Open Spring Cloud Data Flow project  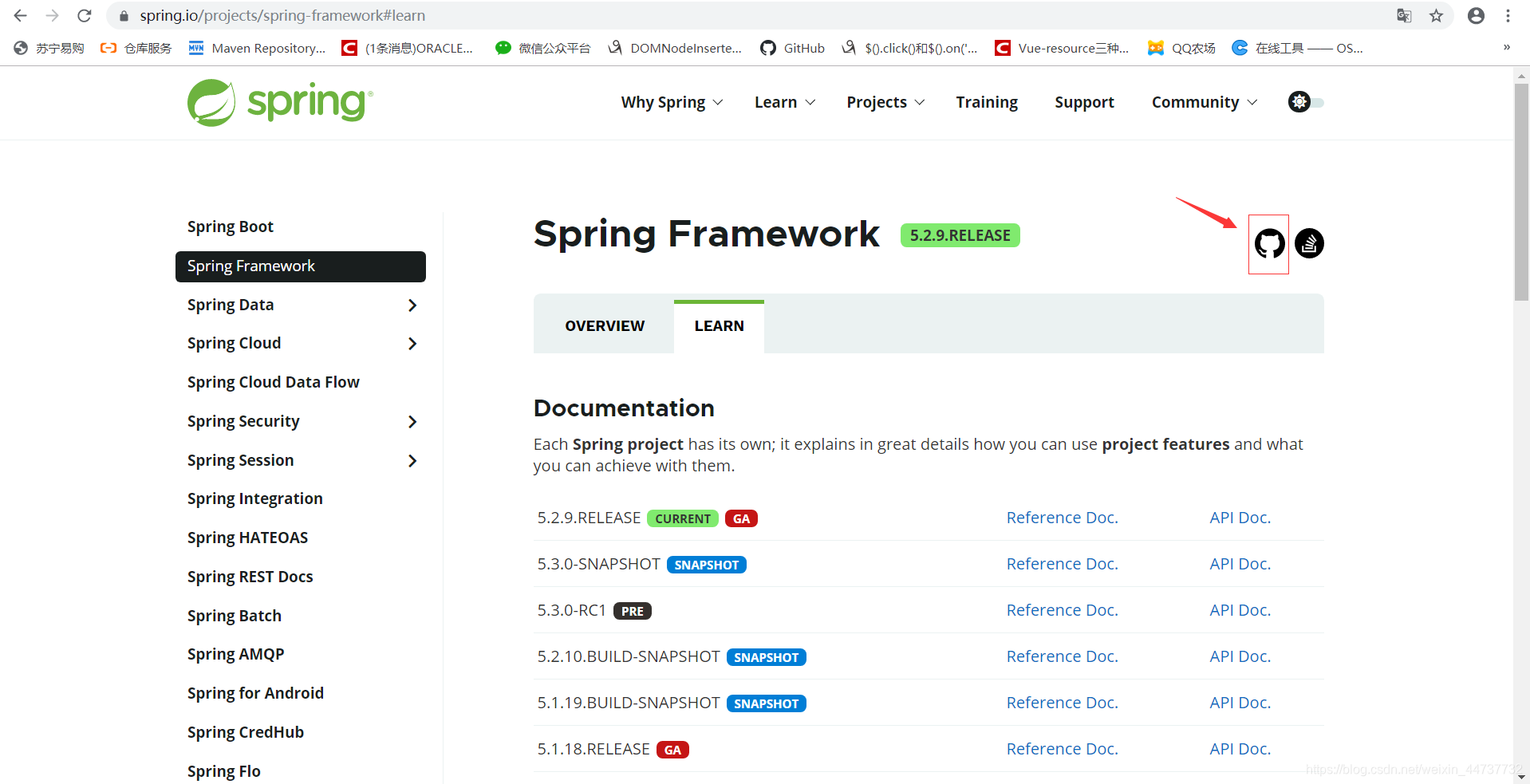274,383
